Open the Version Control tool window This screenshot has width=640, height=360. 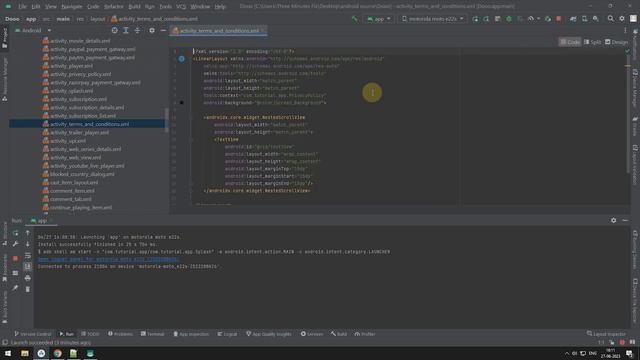[x=33, y=334]
